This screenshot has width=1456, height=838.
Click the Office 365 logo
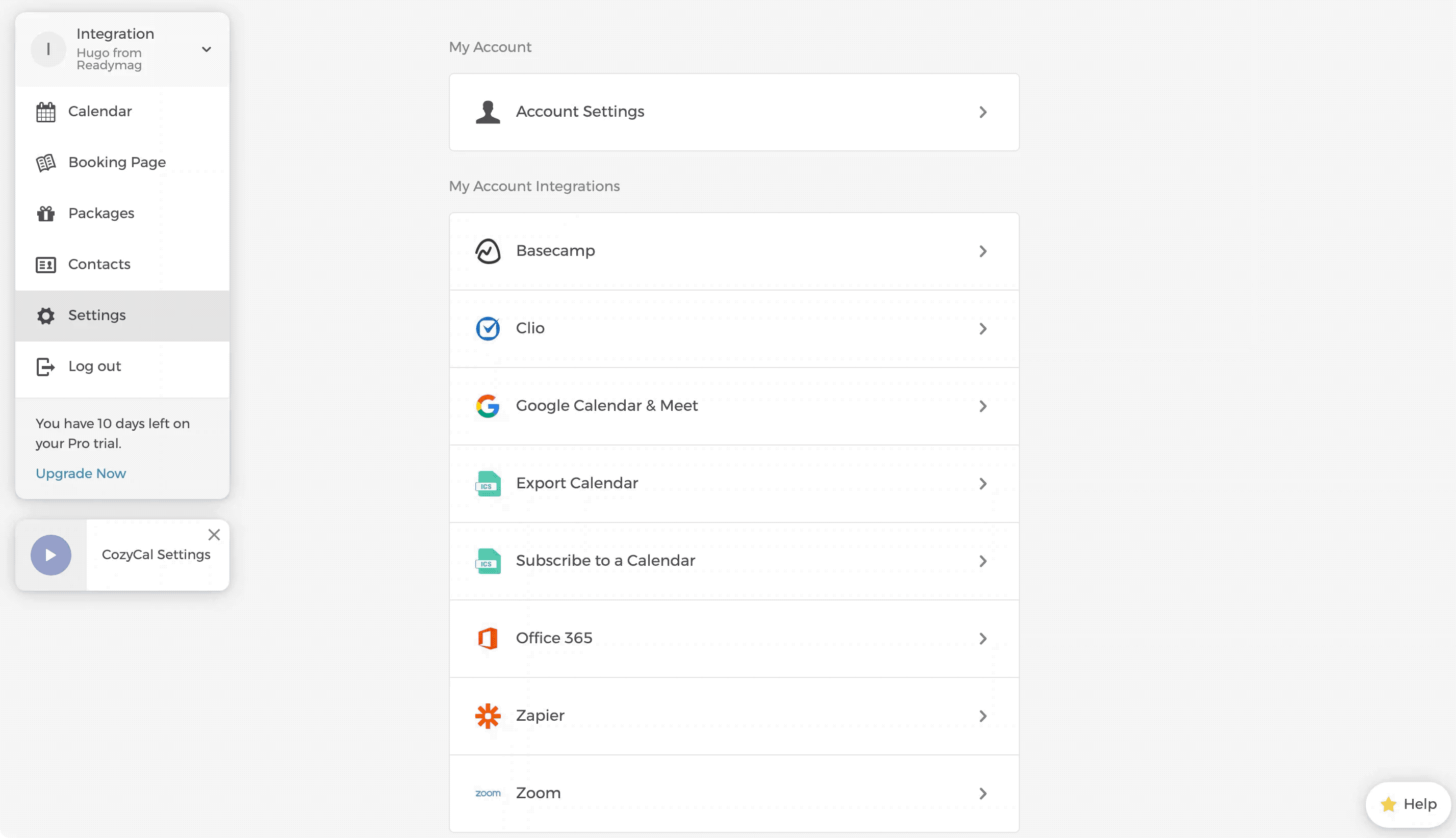point(488,638)
